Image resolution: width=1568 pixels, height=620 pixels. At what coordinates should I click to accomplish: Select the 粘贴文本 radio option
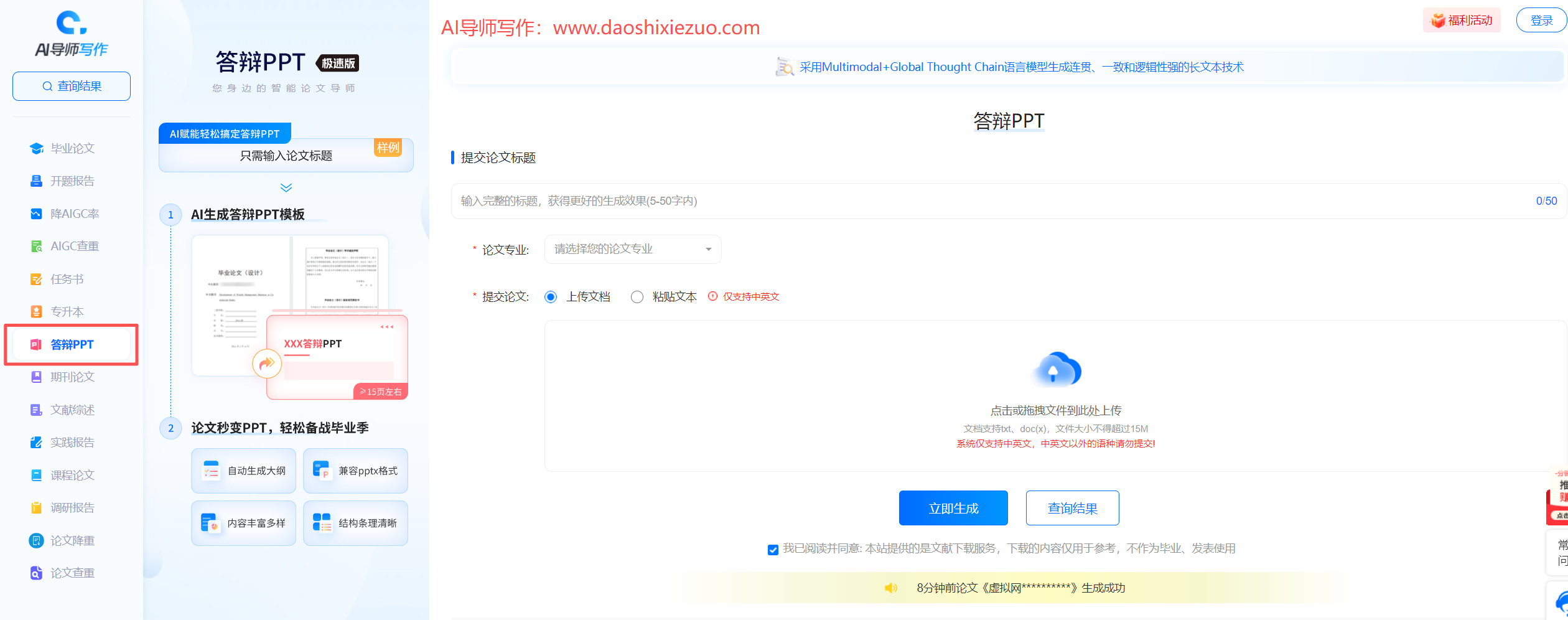point(637,297)
